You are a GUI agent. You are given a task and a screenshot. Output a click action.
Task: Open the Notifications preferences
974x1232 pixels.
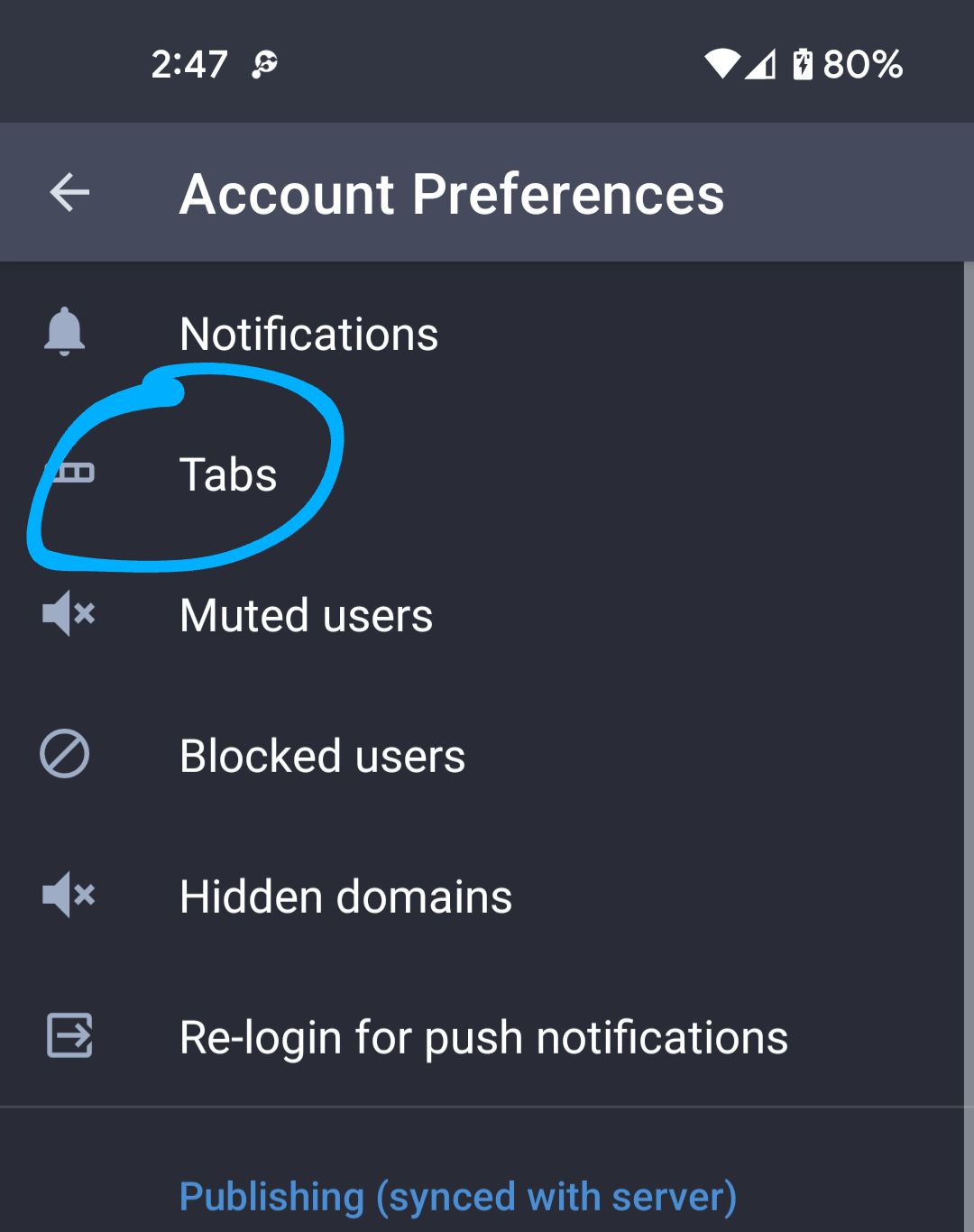point(308,335)
